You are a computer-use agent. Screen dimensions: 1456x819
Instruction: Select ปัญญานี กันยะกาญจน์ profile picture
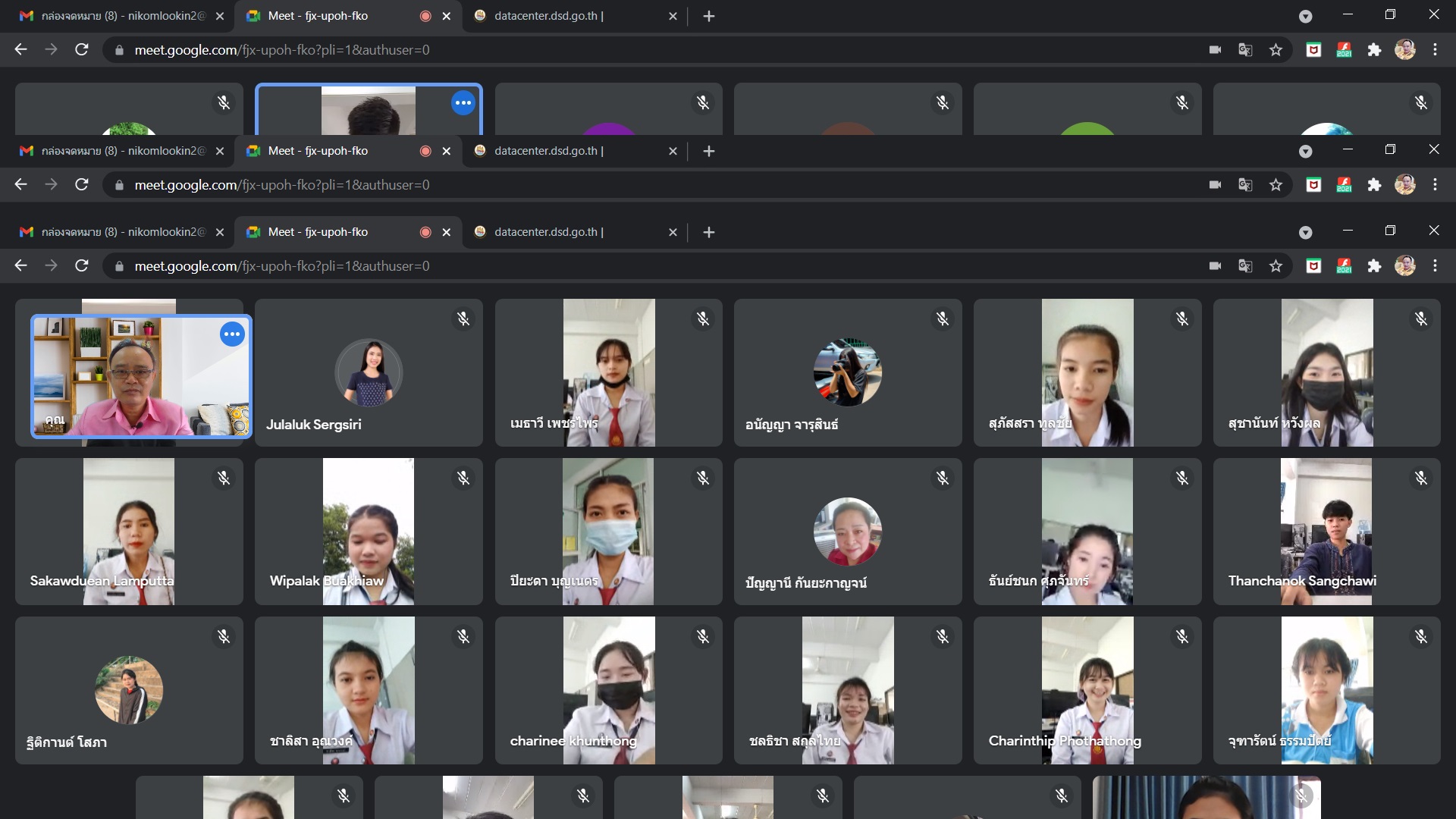[848, 532]
